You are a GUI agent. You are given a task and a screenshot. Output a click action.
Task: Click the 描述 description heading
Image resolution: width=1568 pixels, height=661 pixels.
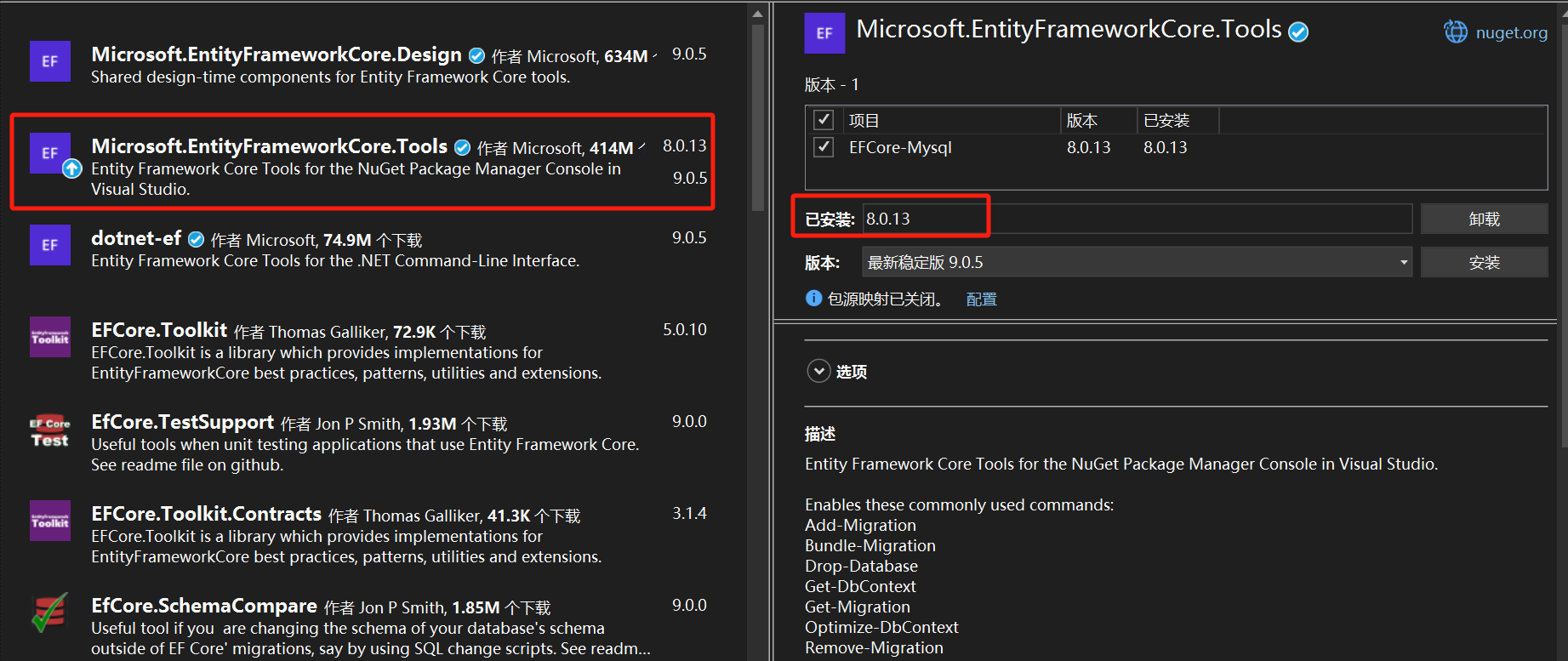820,434
